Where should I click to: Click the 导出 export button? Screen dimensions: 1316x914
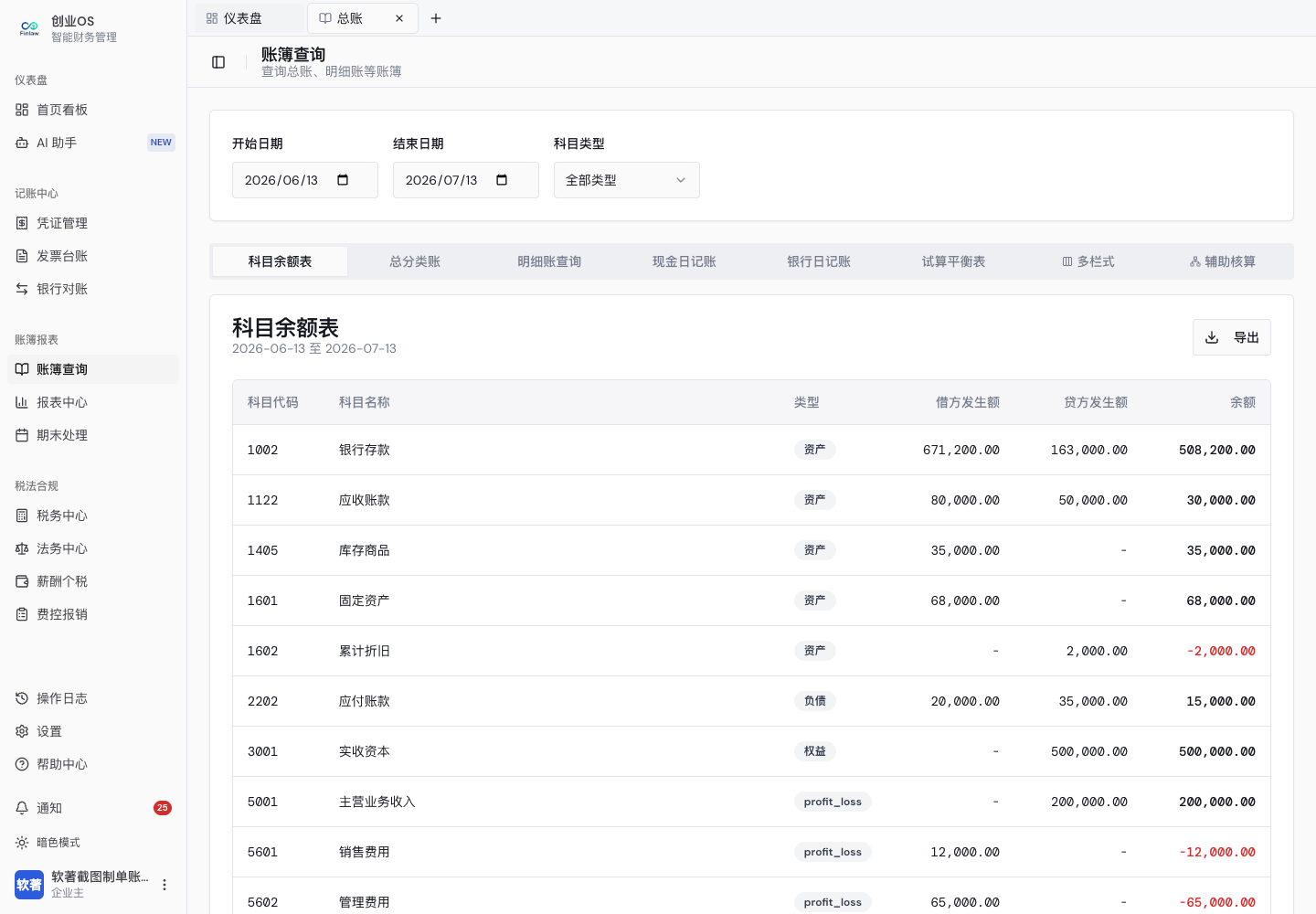tap(1232, 337)
